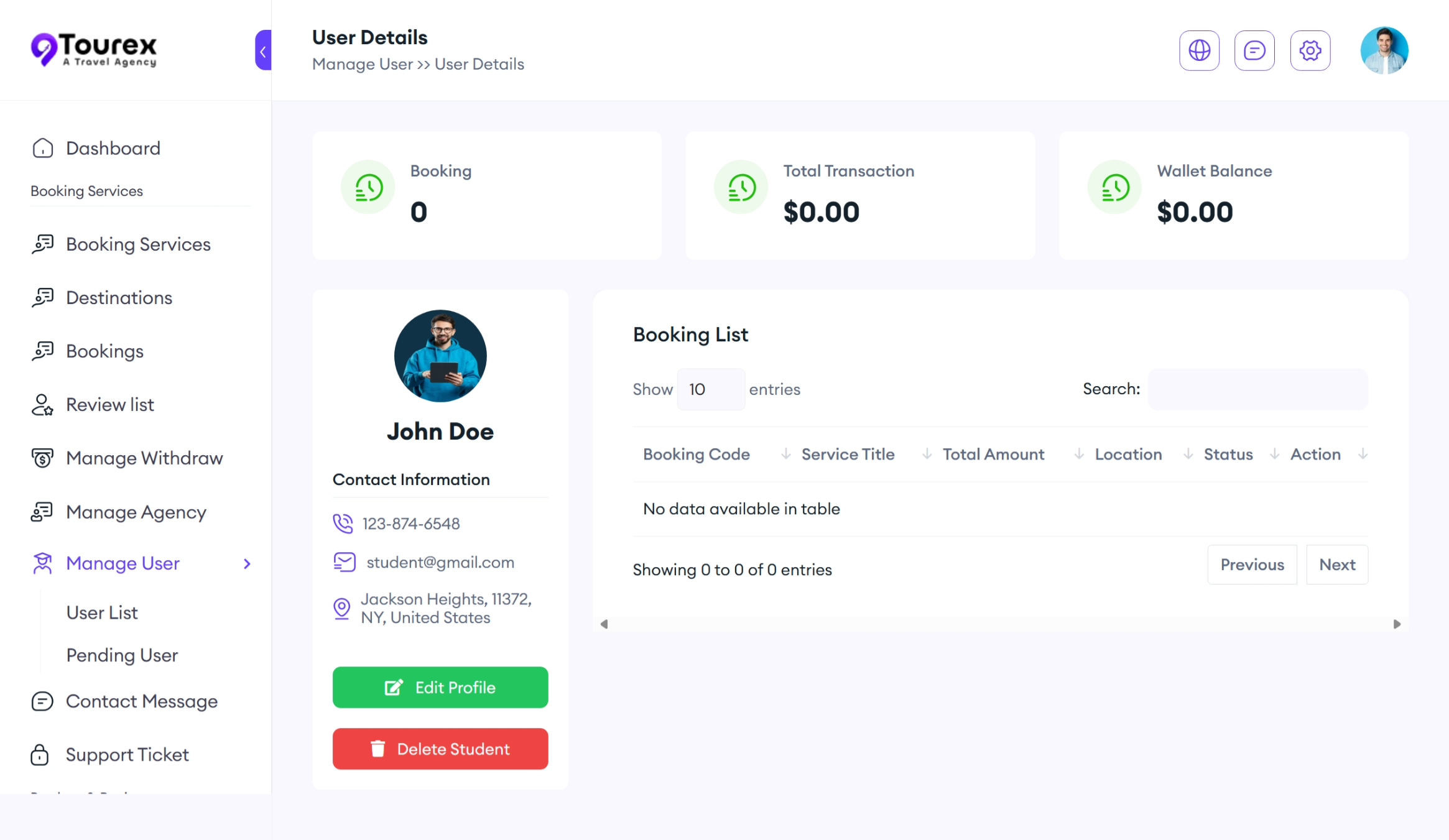This screenshot has width=1449, height=840.
Task: Open the Show 10 entries dropdown
Action: [710, 389]
